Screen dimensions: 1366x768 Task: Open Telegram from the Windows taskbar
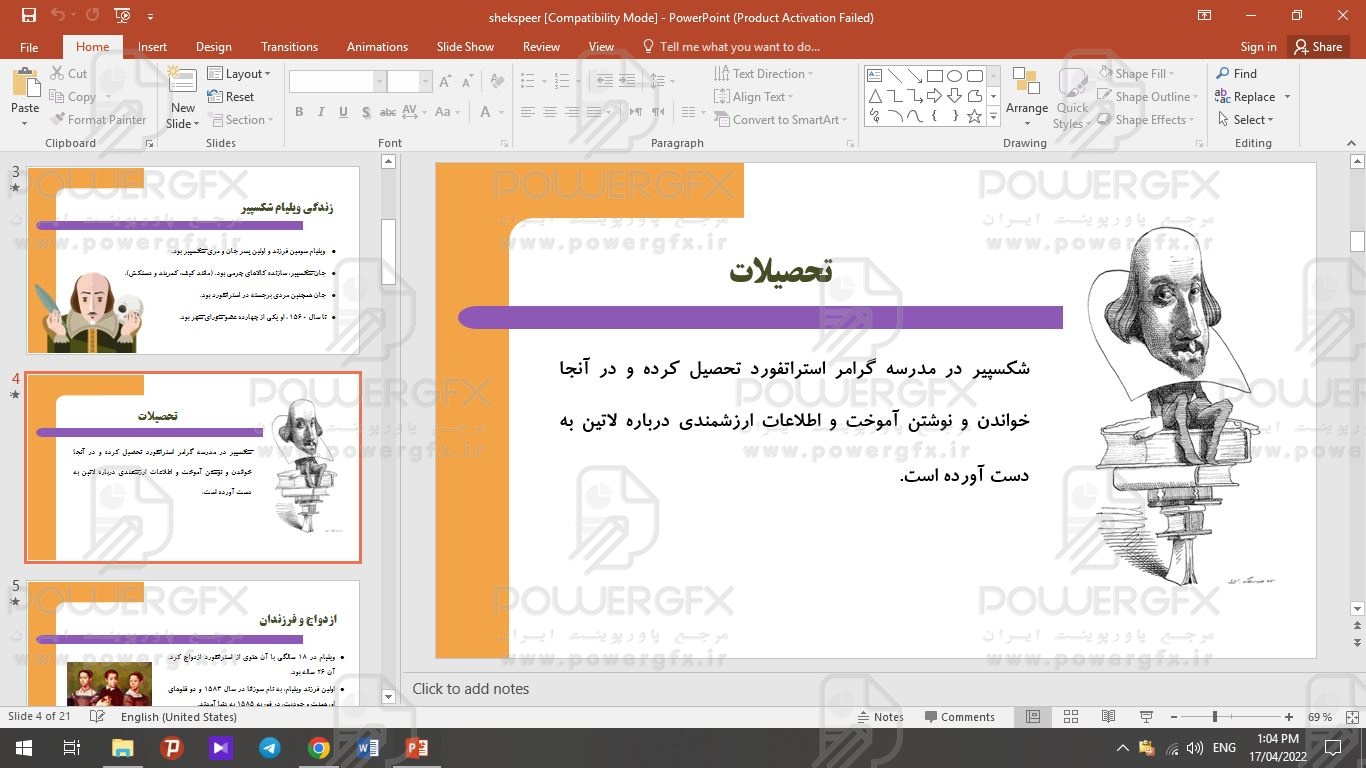pos(269,747)
